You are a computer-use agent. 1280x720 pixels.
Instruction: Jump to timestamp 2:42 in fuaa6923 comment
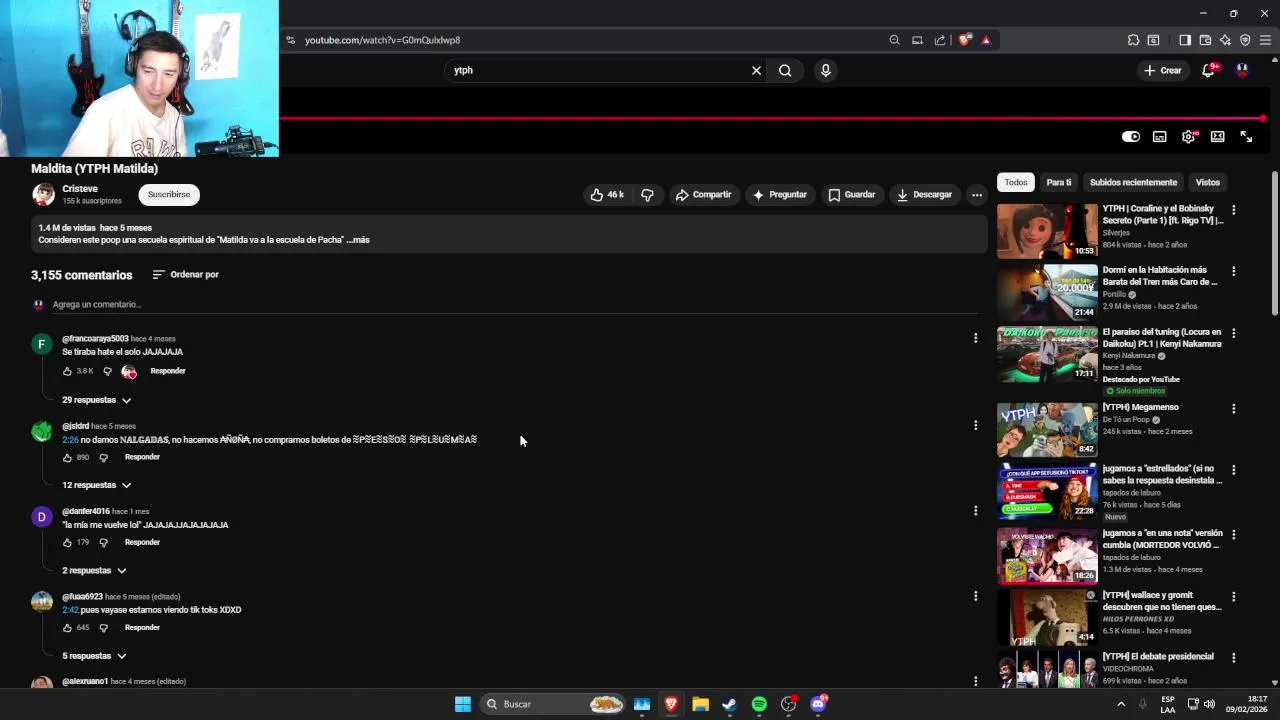pyautogui.click(x=70, y=610)
